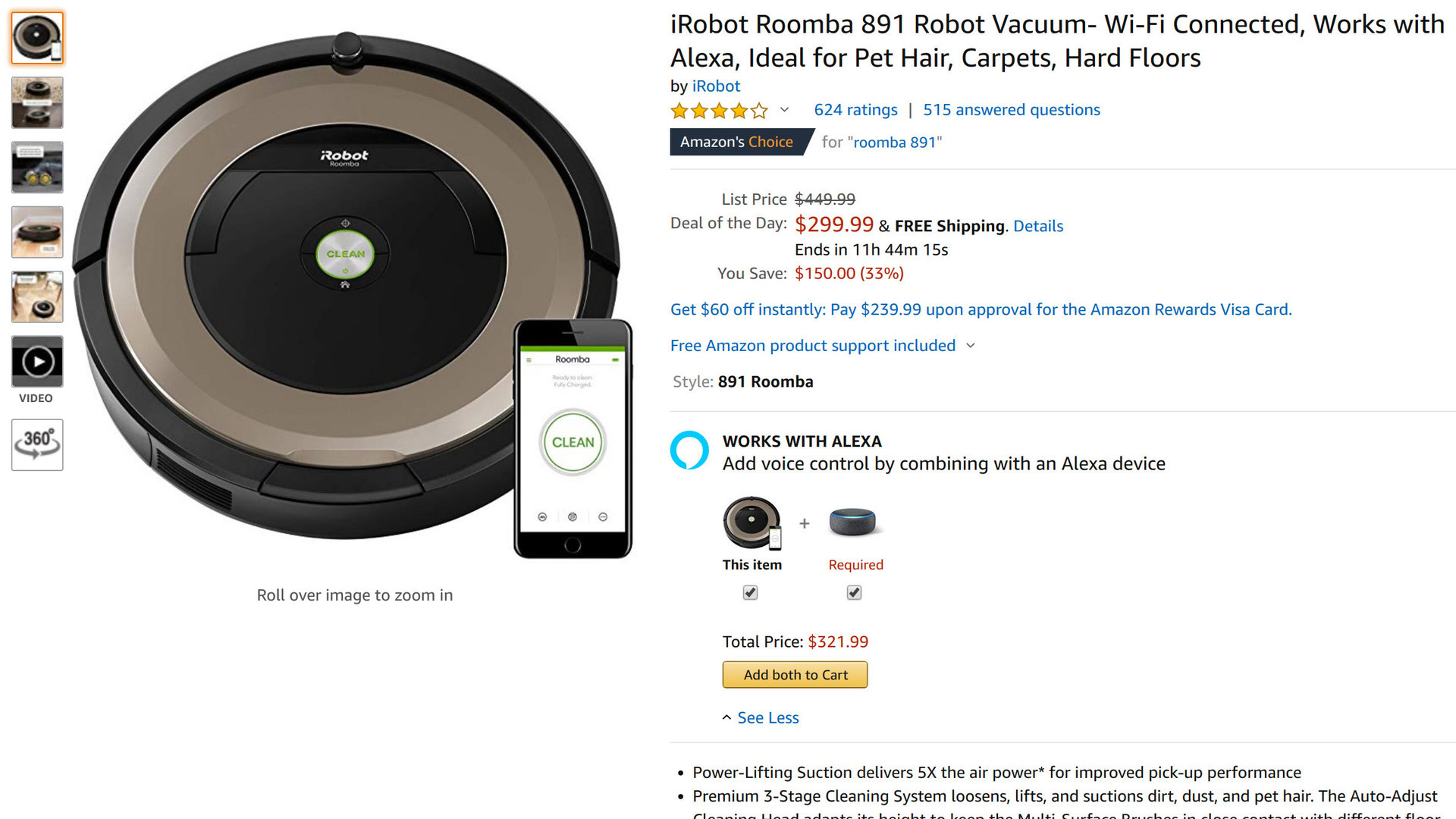Click the video play thumbnail icon

click(x=37, y=362)
